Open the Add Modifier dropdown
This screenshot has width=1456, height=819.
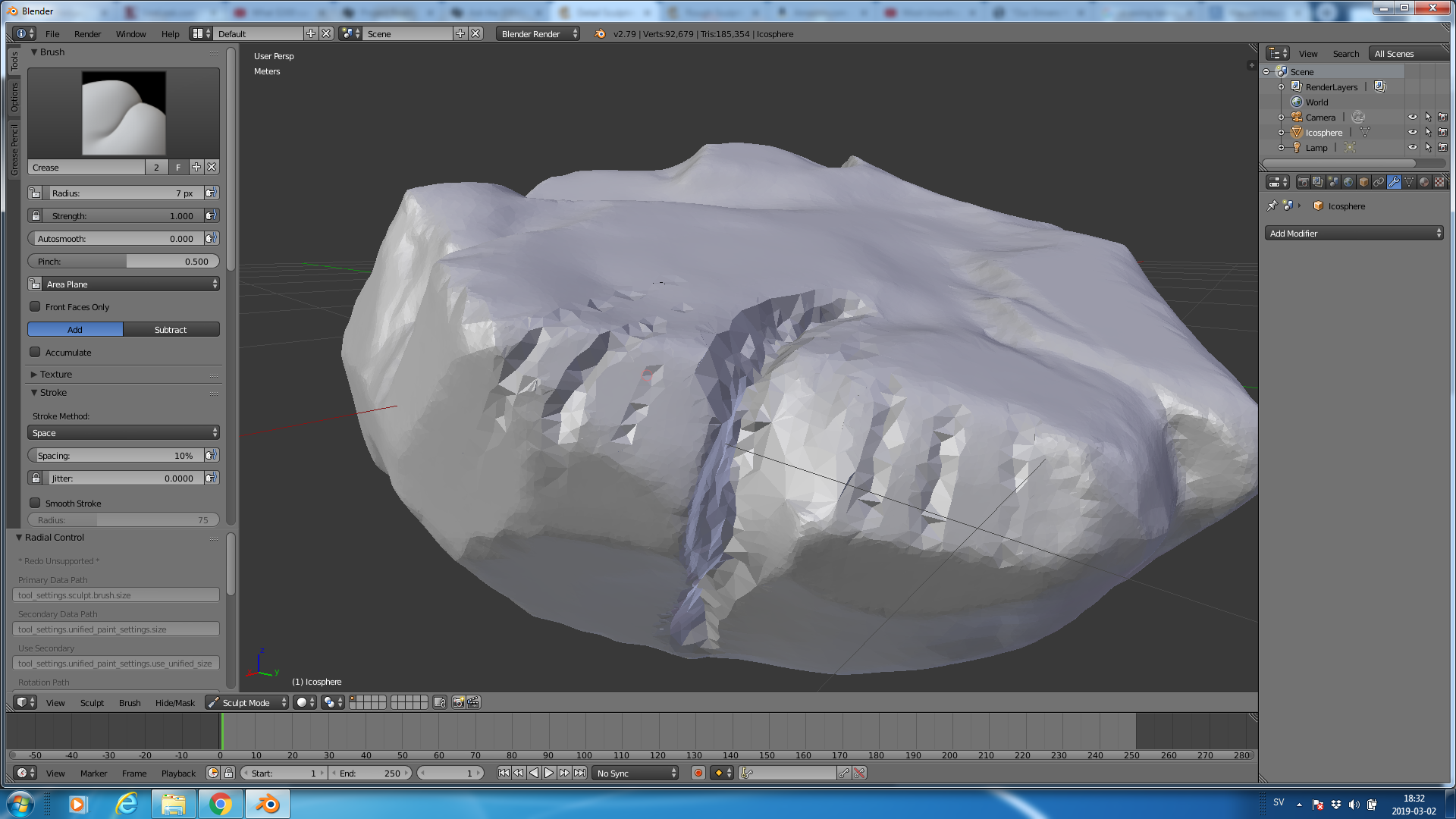pyautogui.click(x=1354, y=234)
